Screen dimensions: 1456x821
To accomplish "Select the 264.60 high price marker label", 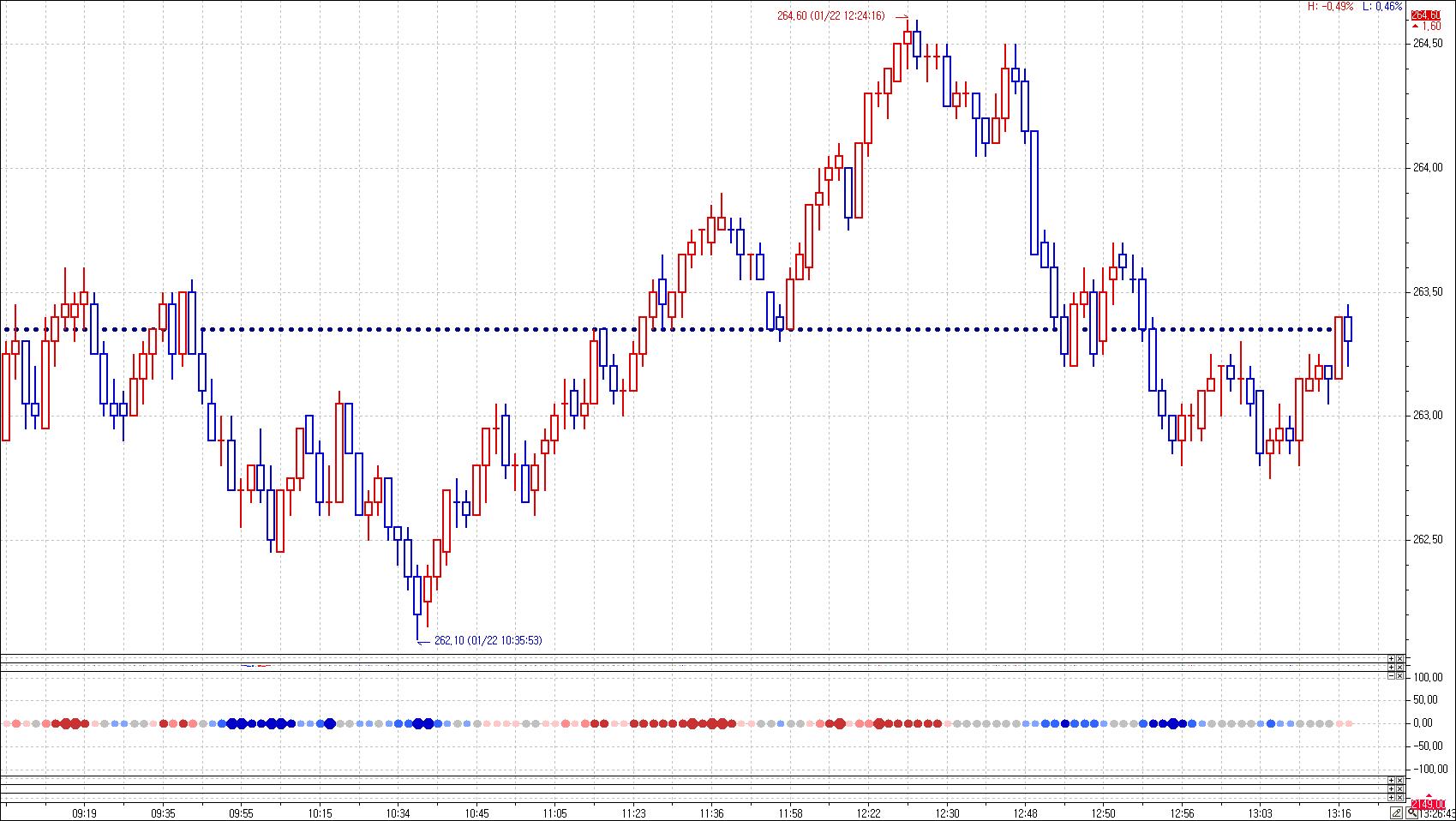I will coord(830,16).
